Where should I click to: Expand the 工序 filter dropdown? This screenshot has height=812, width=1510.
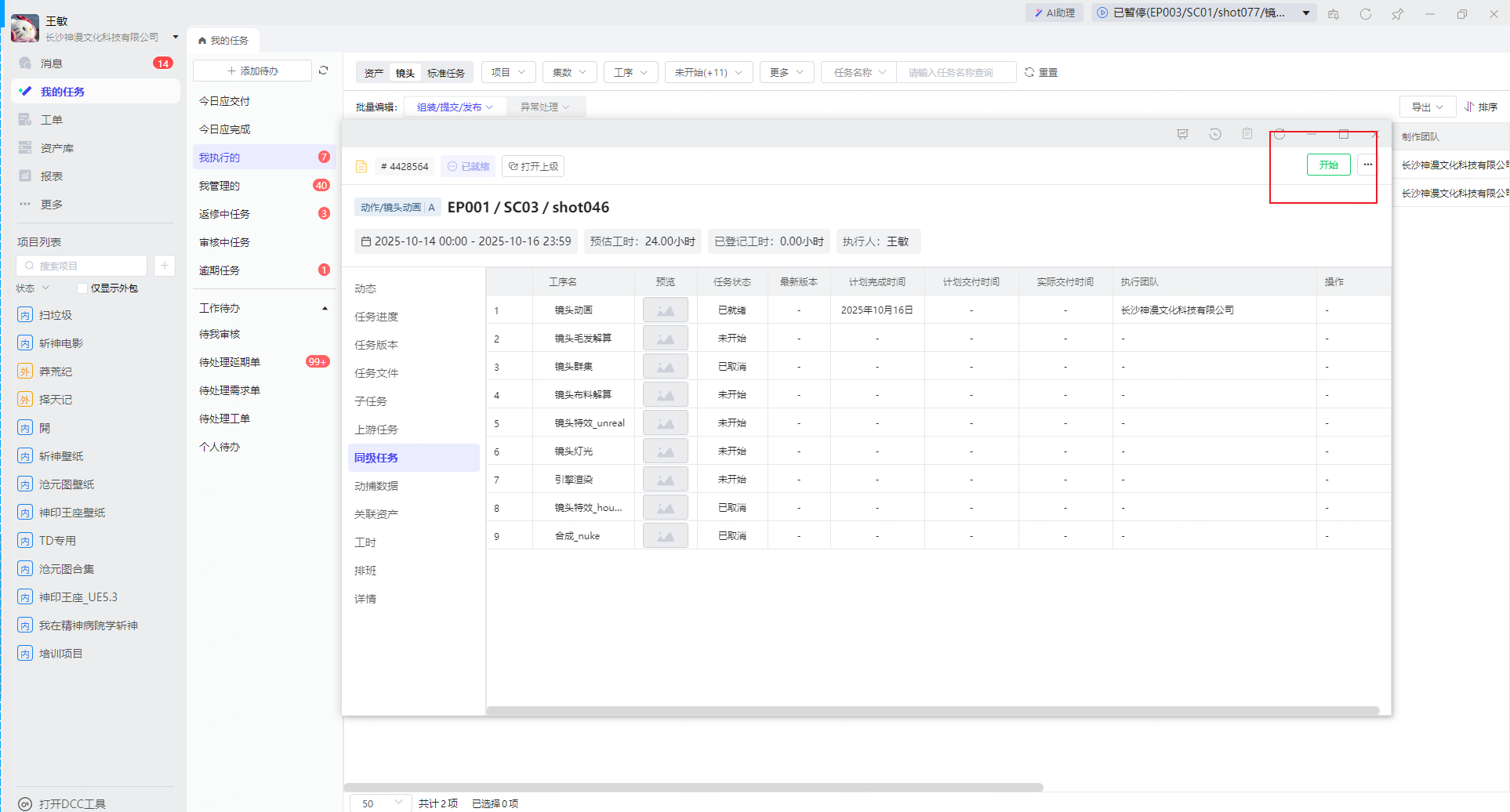630,72
